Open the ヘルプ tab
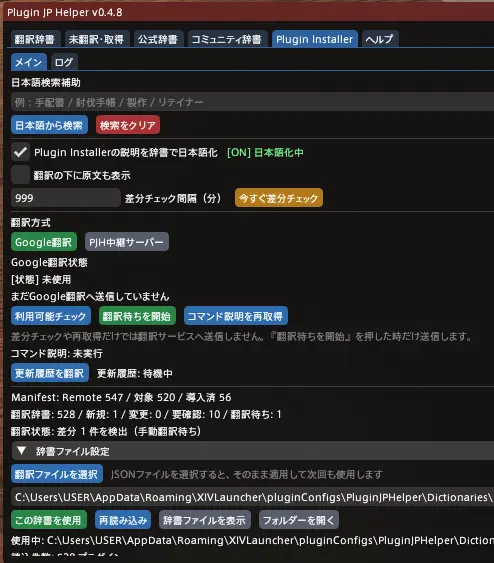This screenshot has width=494, height=563. 379,39
